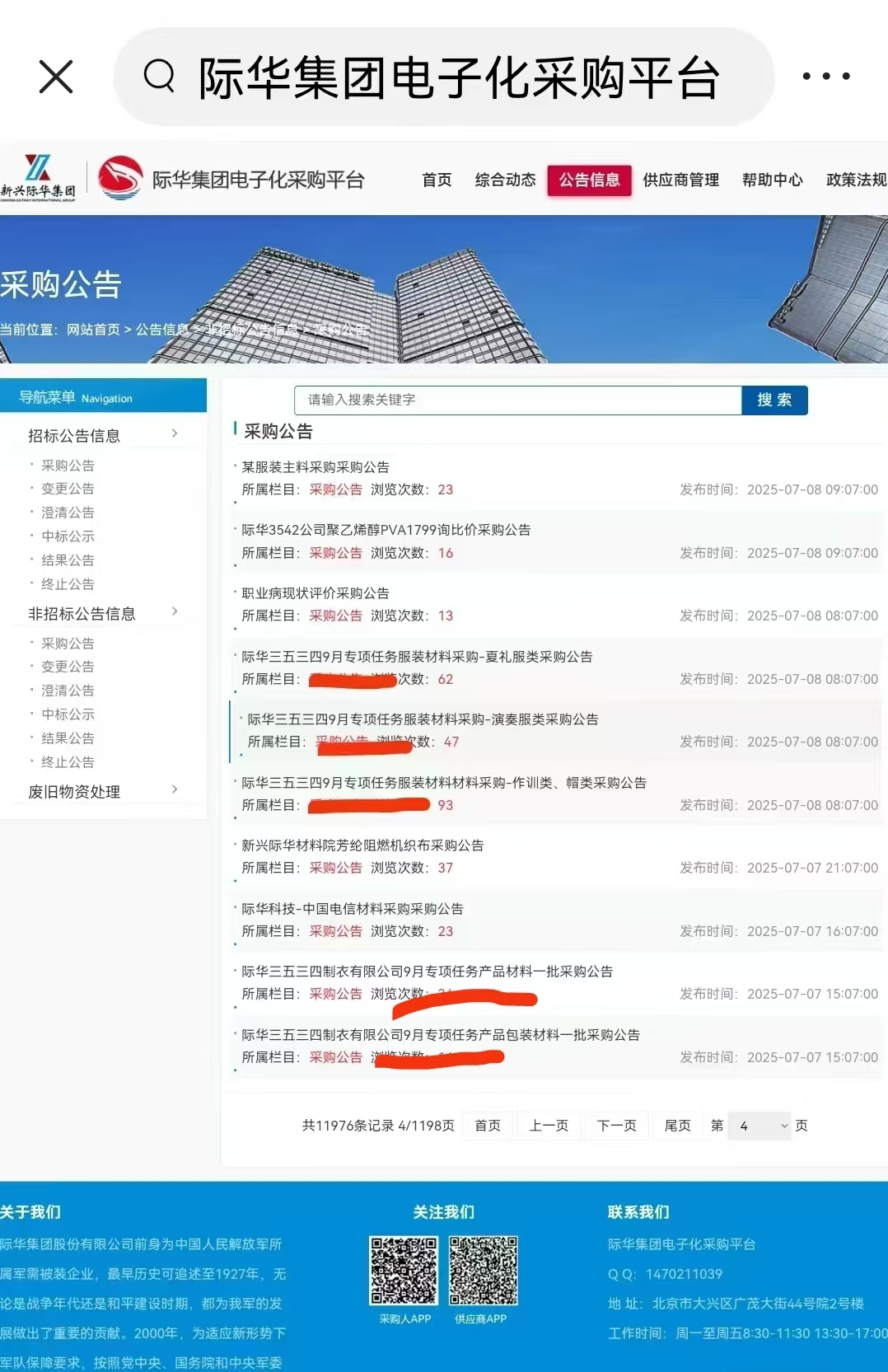Open the 首页 nav menu item
Viewport: 888px width, 1372px height.
coord(437,180)
